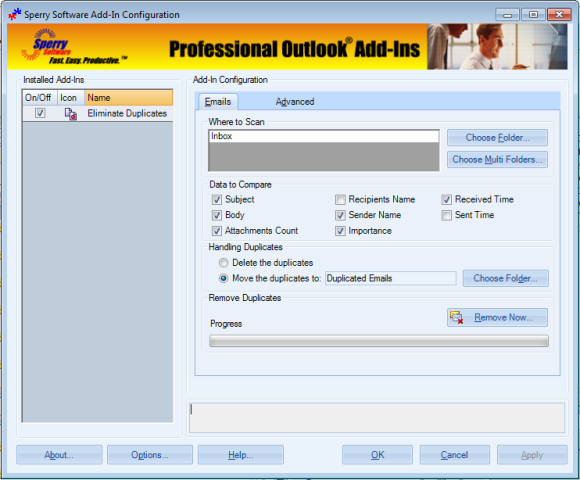
Task: Enable the Sent Time checkbox
Action: pos(446,215)
